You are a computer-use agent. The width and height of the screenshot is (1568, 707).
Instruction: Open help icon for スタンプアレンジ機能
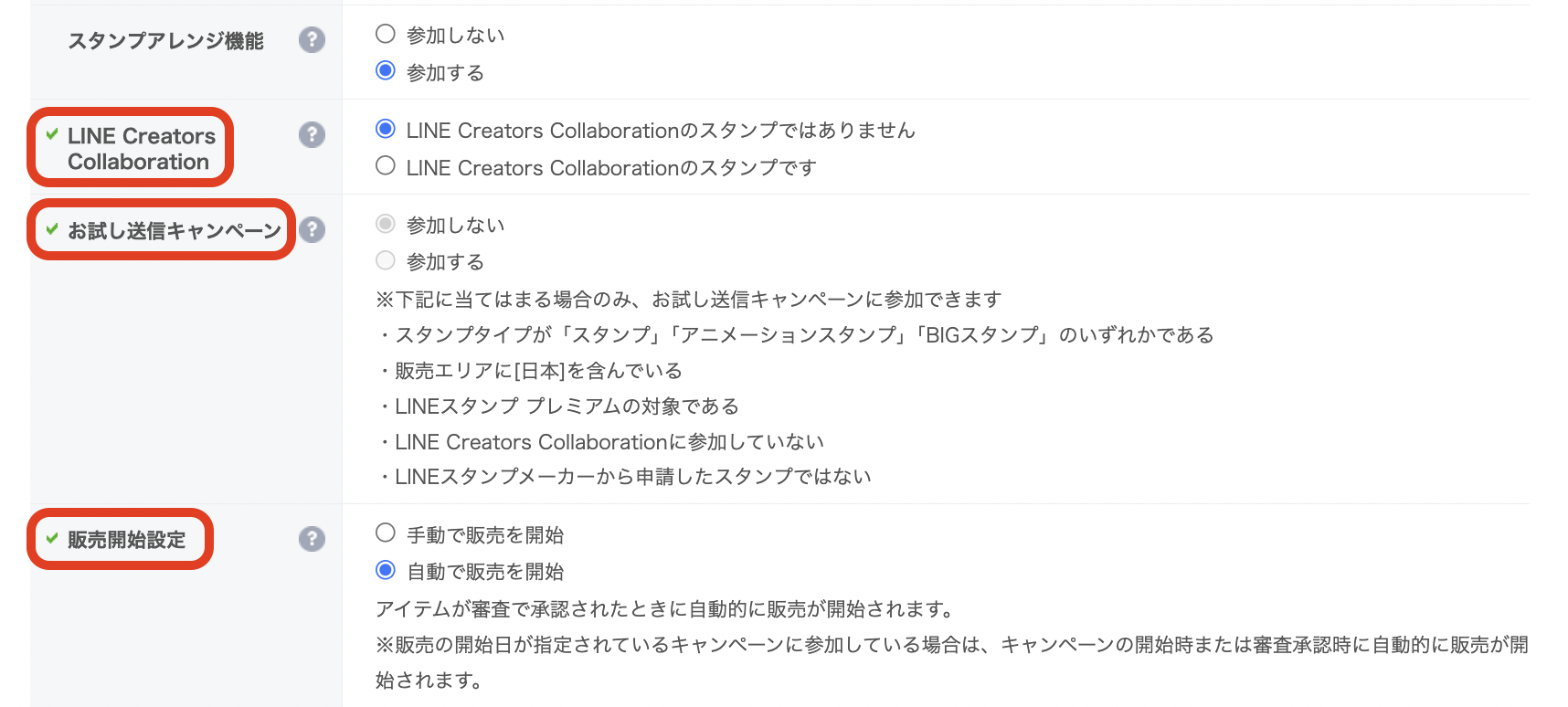tap(312, 40)
